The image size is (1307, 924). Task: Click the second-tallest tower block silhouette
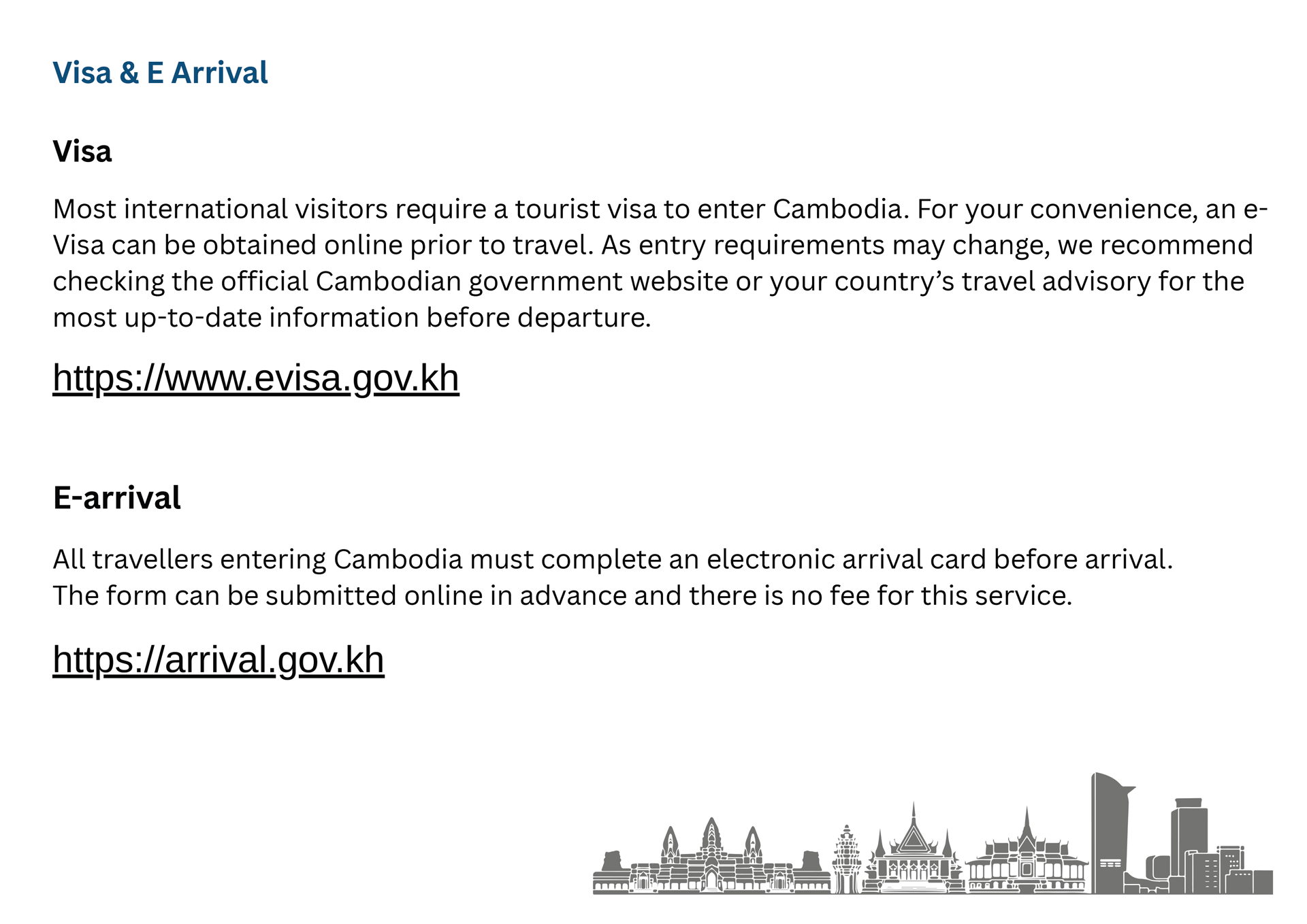1189,846
